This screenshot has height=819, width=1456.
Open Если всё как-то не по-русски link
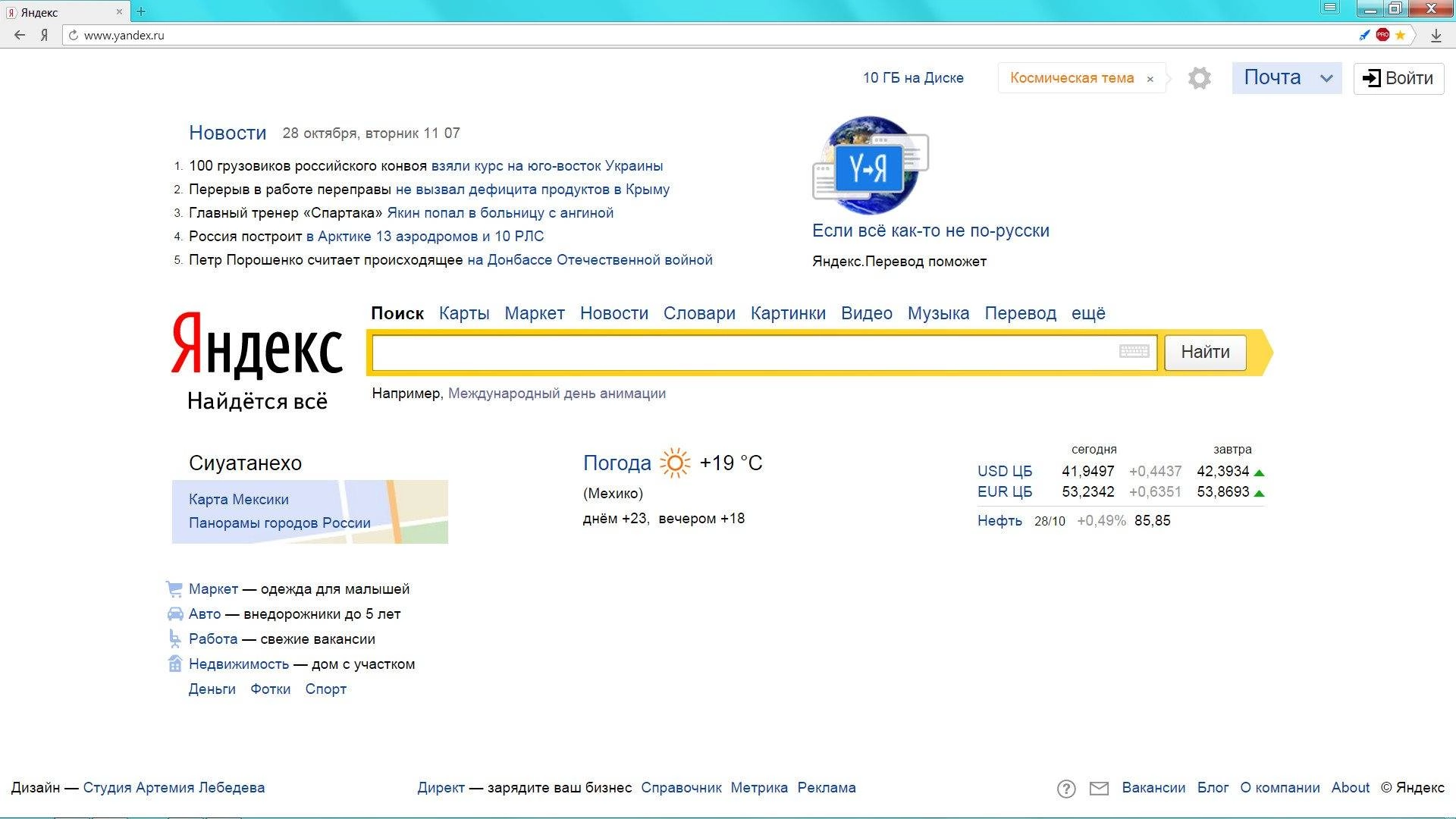click(930, 231)
